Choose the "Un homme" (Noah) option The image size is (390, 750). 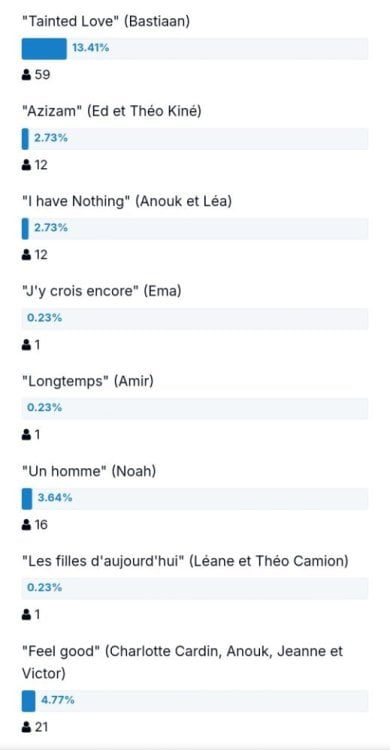click(x=89, y=472)
